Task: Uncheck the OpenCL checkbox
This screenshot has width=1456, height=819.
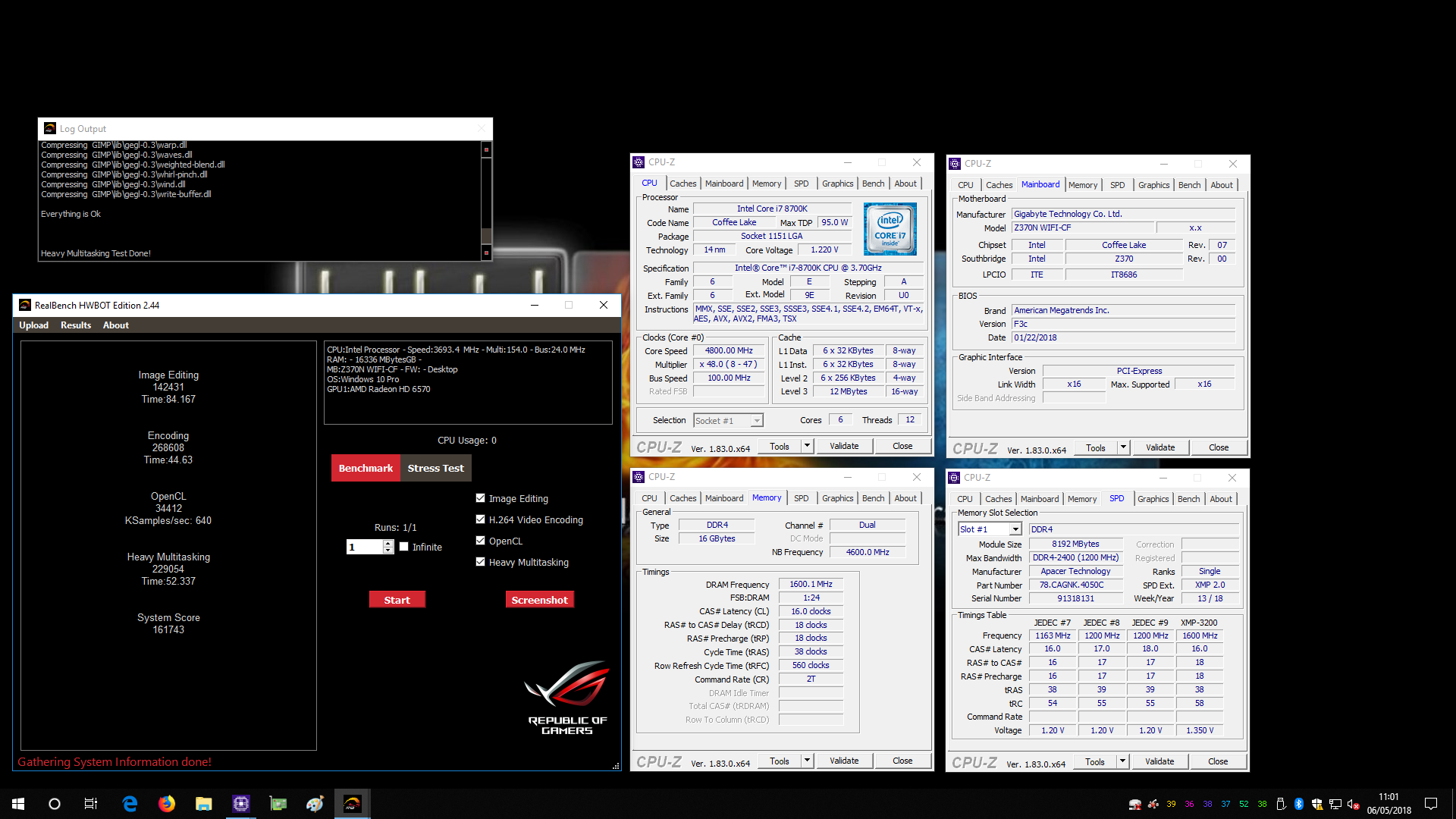Action: pos(480,541)
